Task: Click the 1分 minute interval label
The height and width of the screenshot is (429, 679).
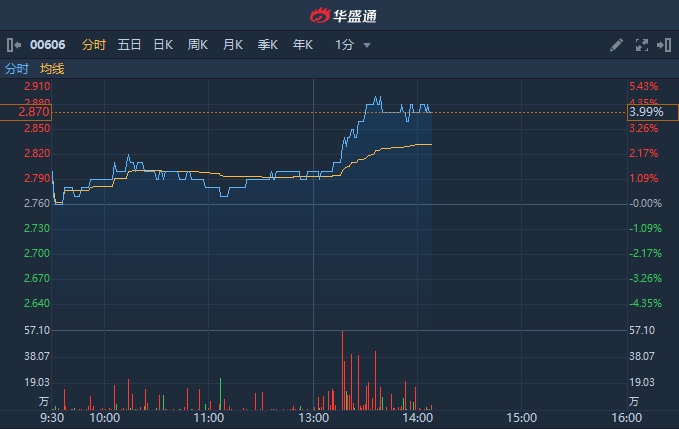Action: [344, 45]
